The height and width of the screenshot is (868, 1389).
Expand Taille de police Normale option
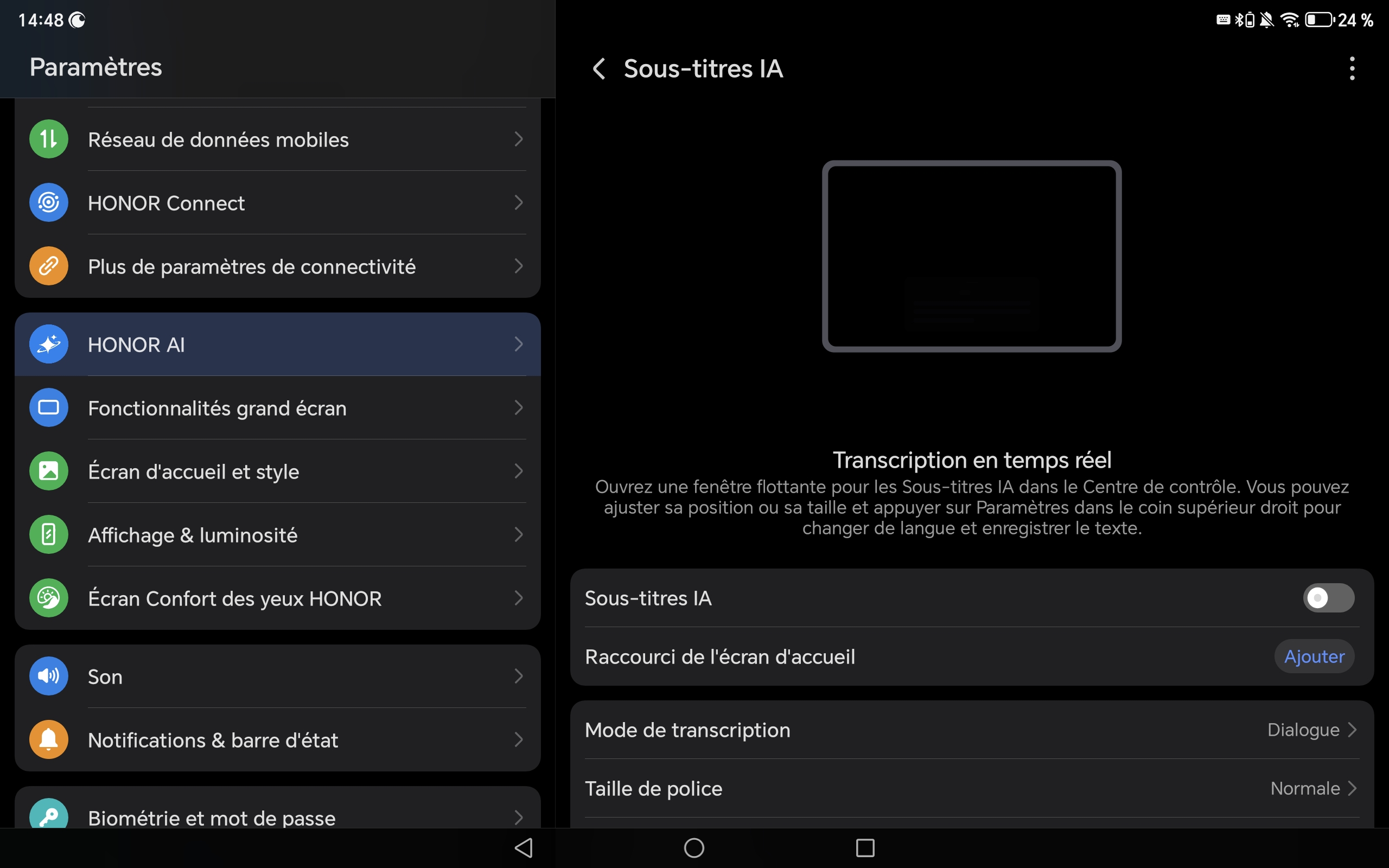point(1312,789)
